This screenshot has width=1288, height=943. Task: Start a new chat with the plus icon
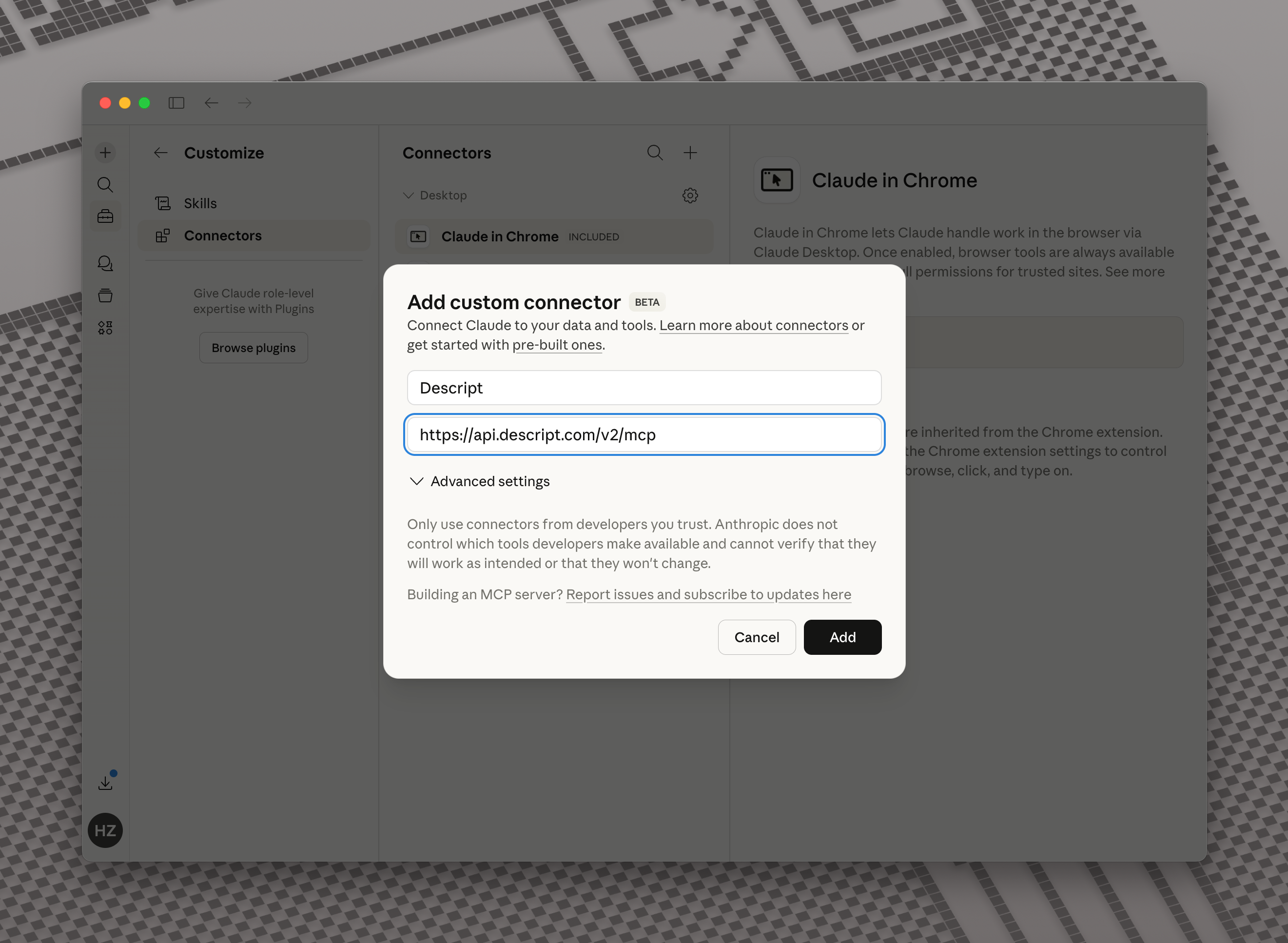point(105,153)
